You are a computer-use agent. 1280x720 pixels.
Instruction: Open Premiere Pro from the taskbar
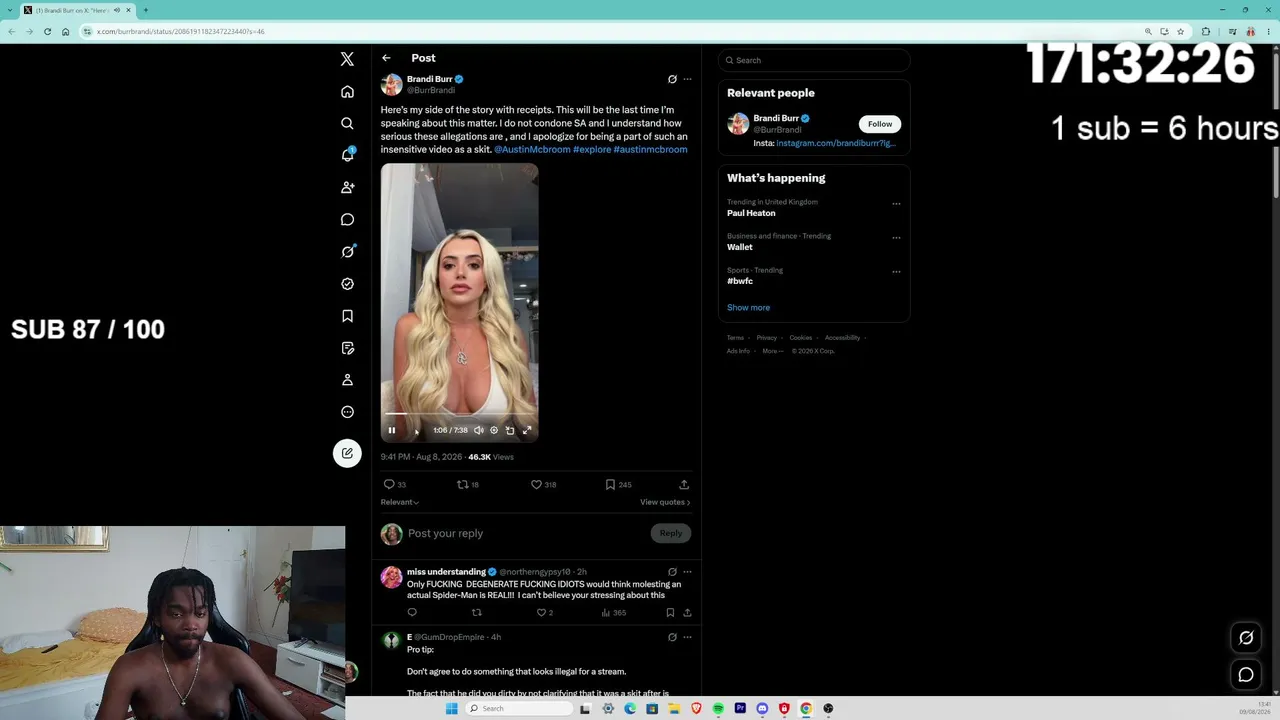[x=740, y=709]
